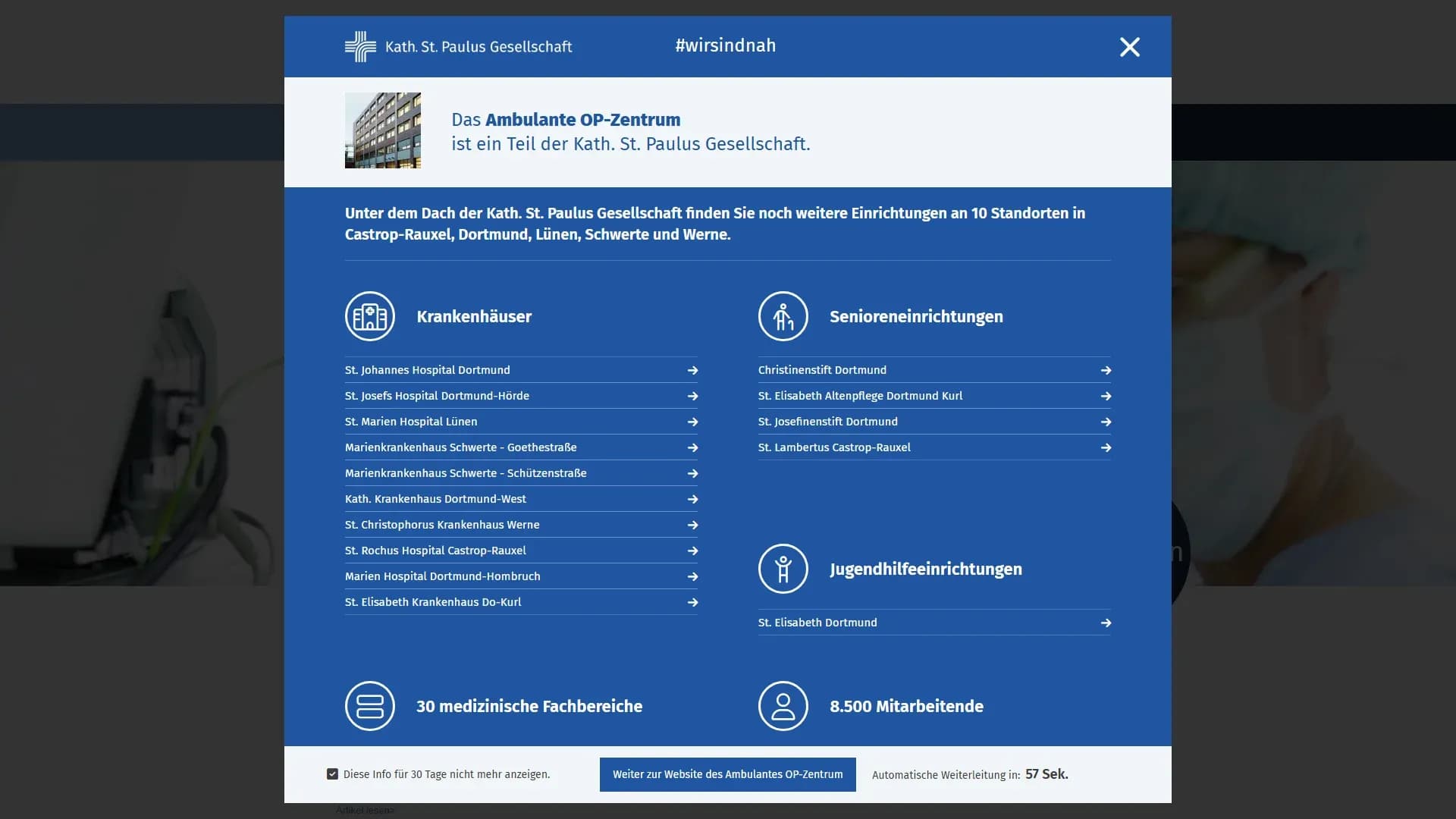Click arrow beside St. Johannes Hospital Dortmund
This screenshot has height=819, width=1456.
[692, 370]
